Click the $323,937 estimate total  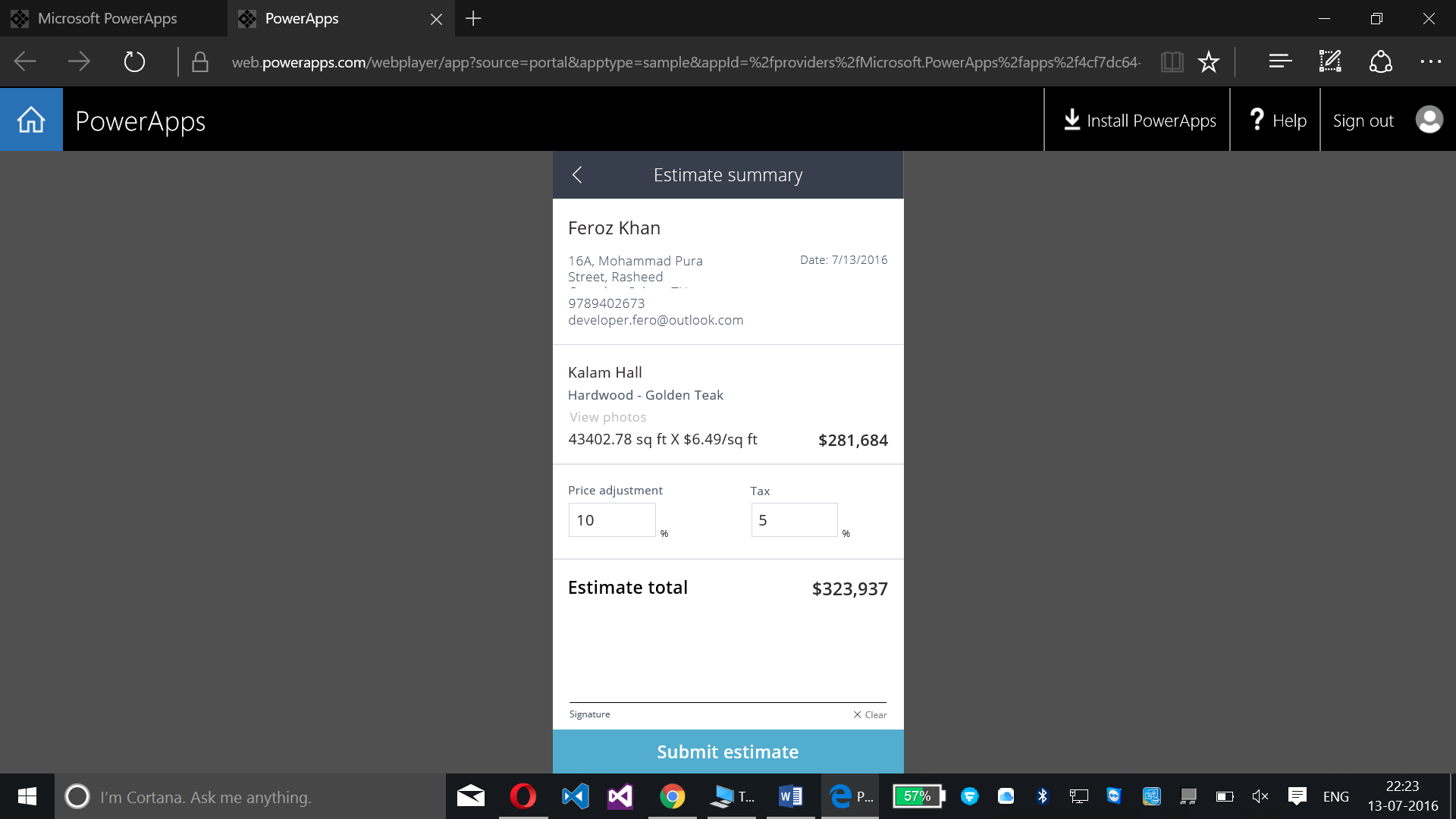point(850,588)
